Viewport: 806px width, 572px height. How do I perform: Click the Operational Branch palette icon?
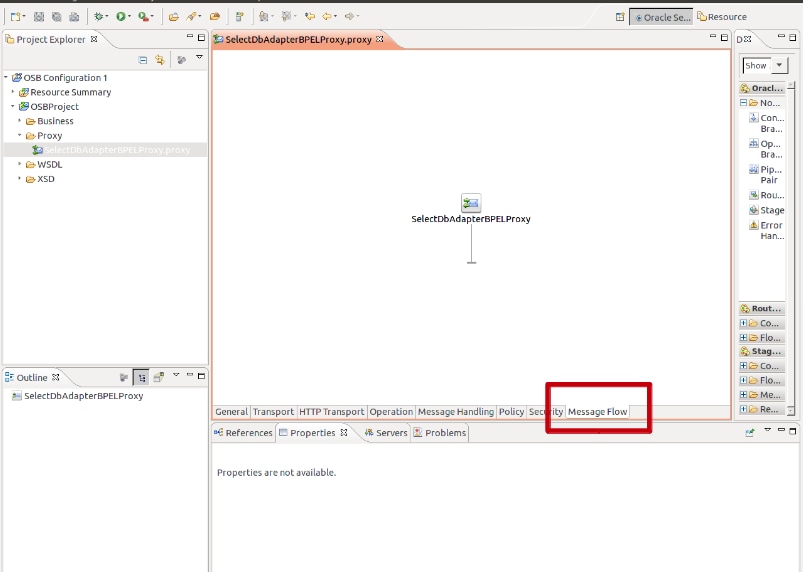(x=754, y=143)
